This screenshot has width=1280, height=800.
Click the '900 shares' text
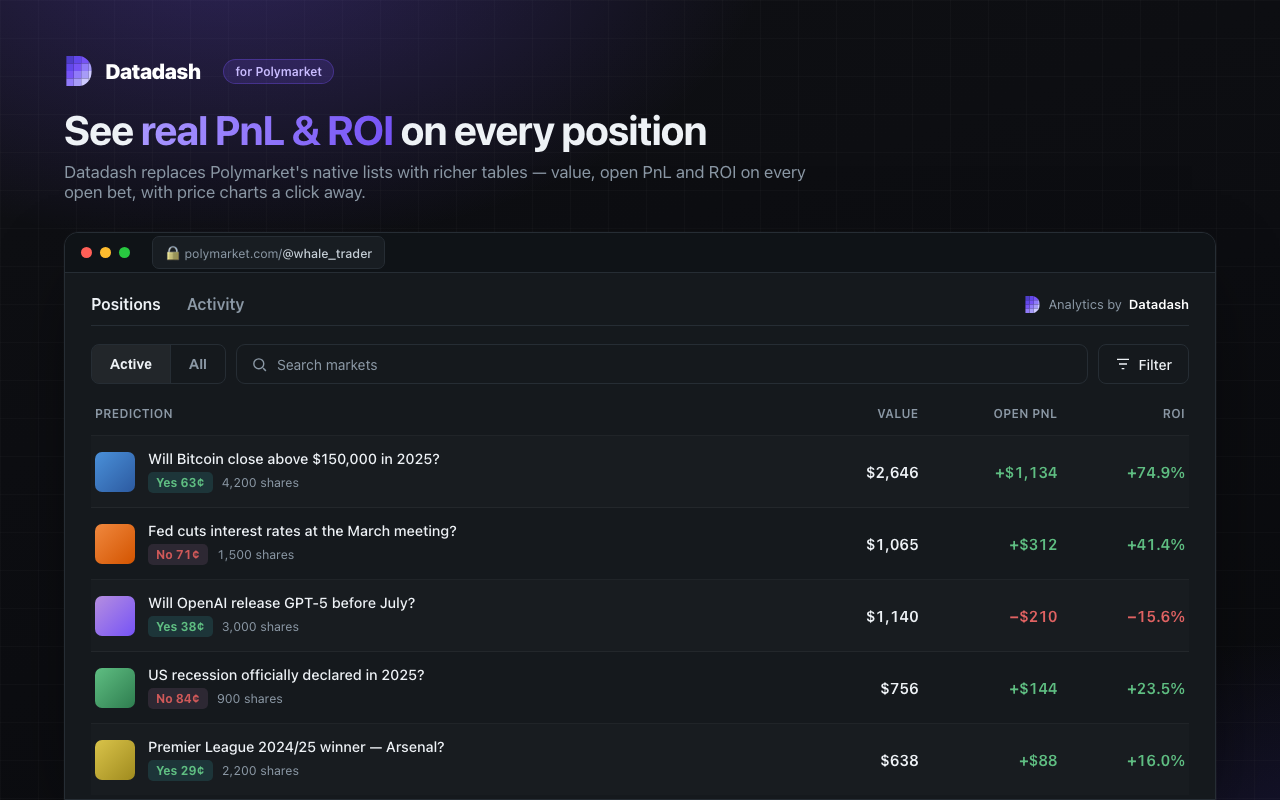point(250,698)
